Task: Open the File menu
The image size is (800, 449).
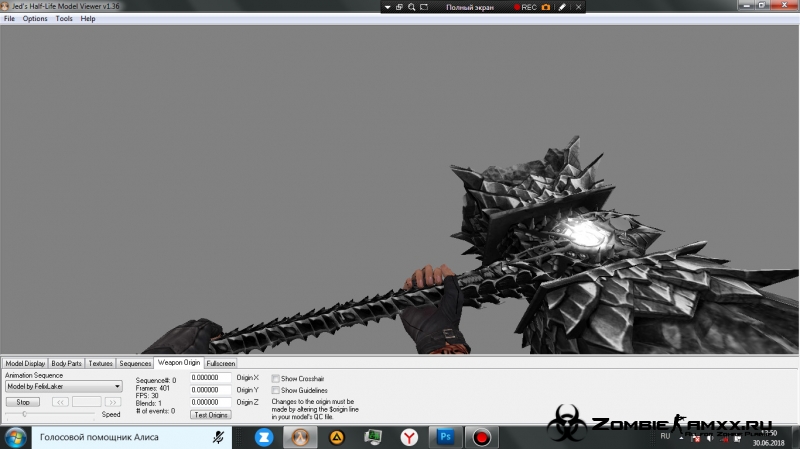Action: click(9, 18)
